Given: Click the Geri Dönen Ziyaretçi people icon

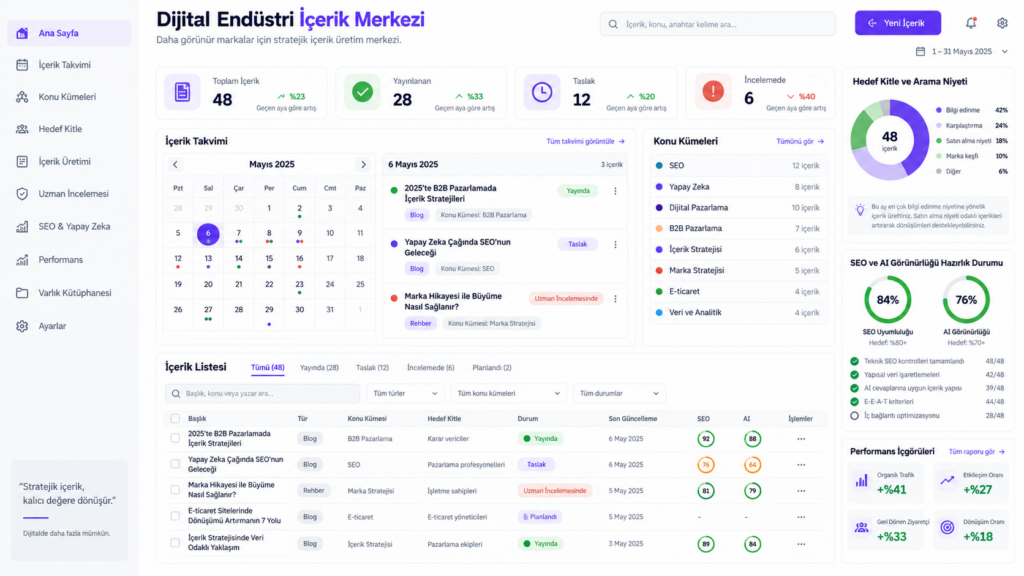Looking at the screenshot, I should (x=862, y=527).
